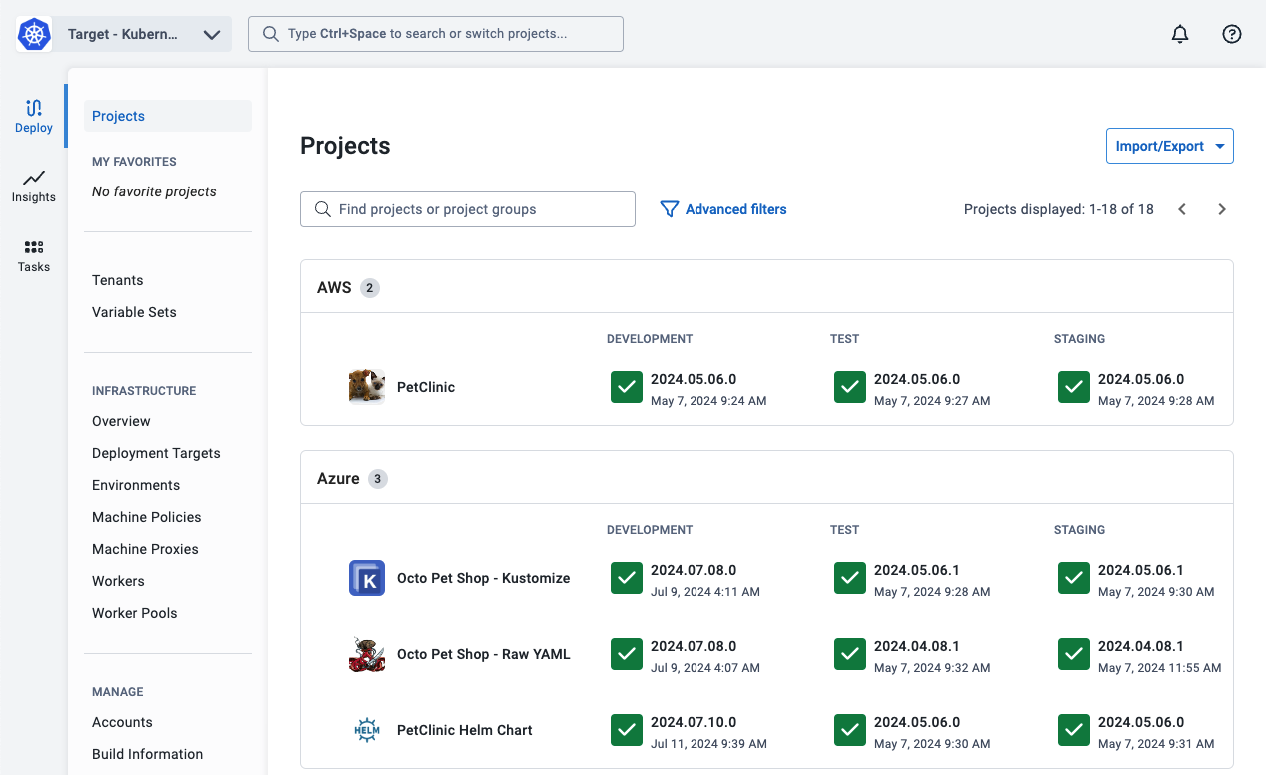The height and width of the screenshot is (775, 1266).
Task: Open Raw YAML Staging deployment success icon
Action: 1074,654
